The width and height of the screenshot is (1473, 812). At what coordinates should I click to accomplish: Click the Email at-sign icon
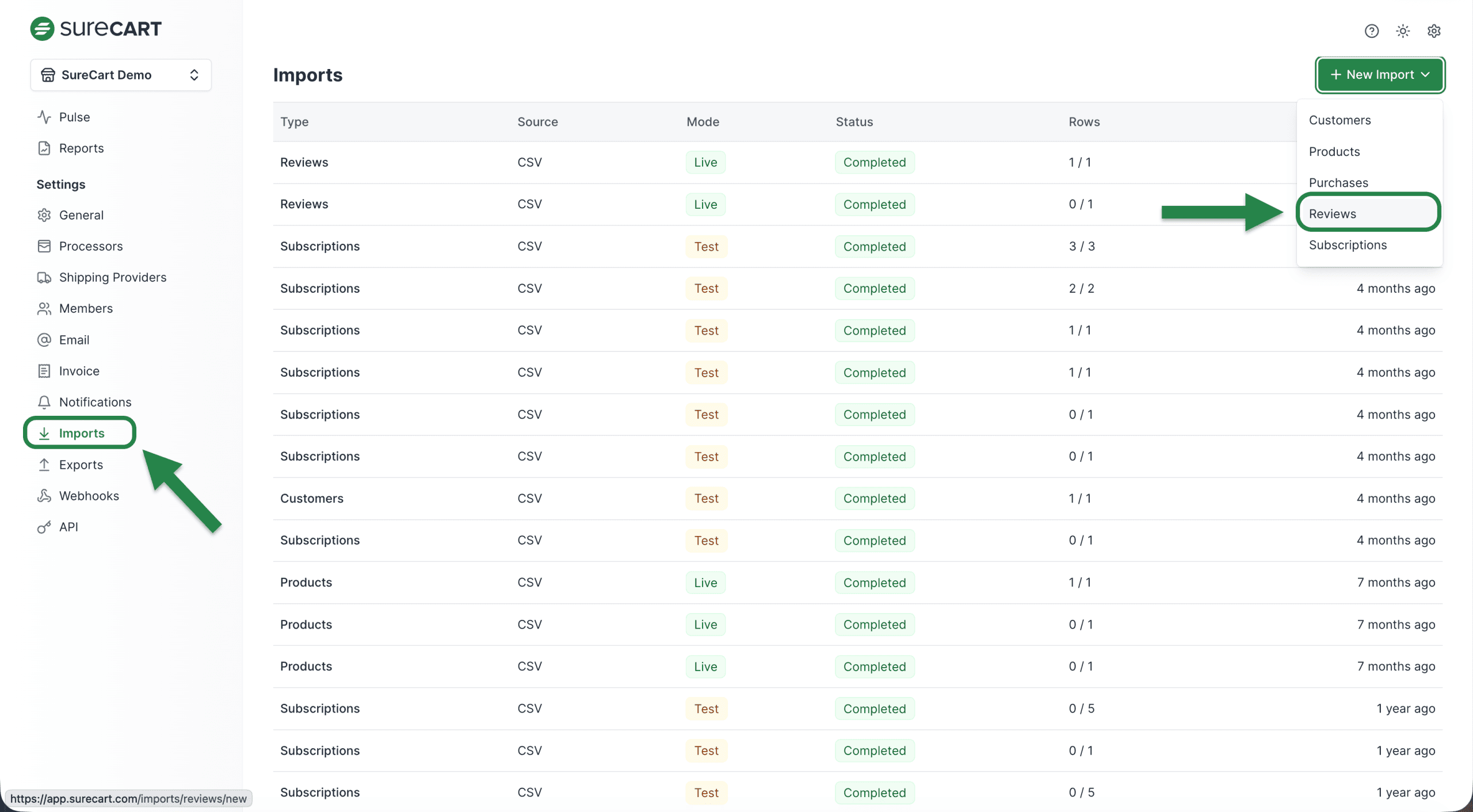pyautogui.click(x=44, y=340)
